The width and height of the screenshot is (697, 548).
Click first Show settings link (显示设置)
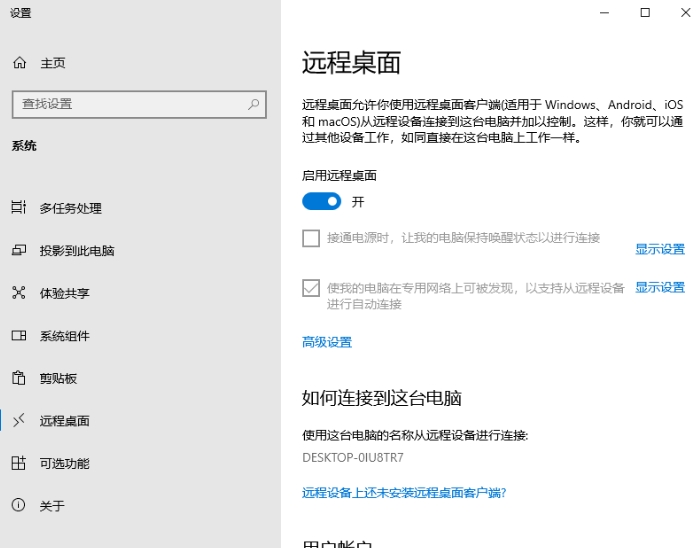[x=660, y=249]
